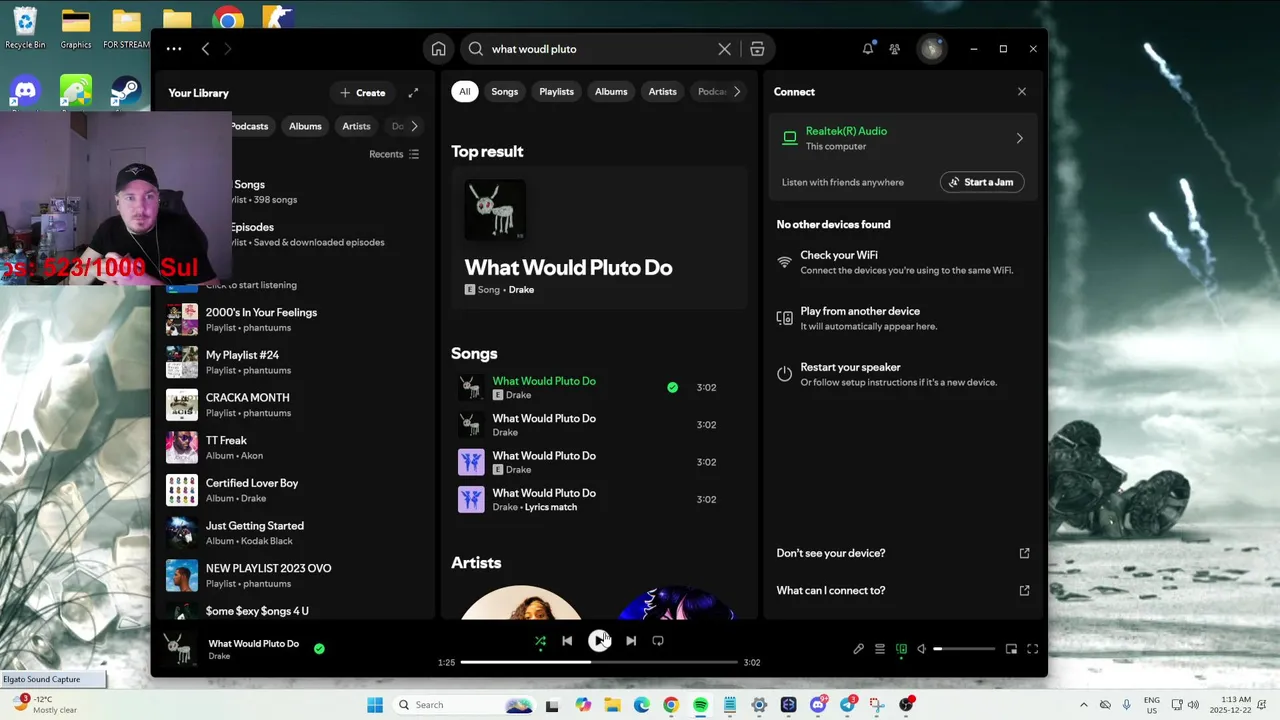Viewport: 1280px width, 720px height.
Task: Open My Playlist #24
Action: (x=296, y=362)
